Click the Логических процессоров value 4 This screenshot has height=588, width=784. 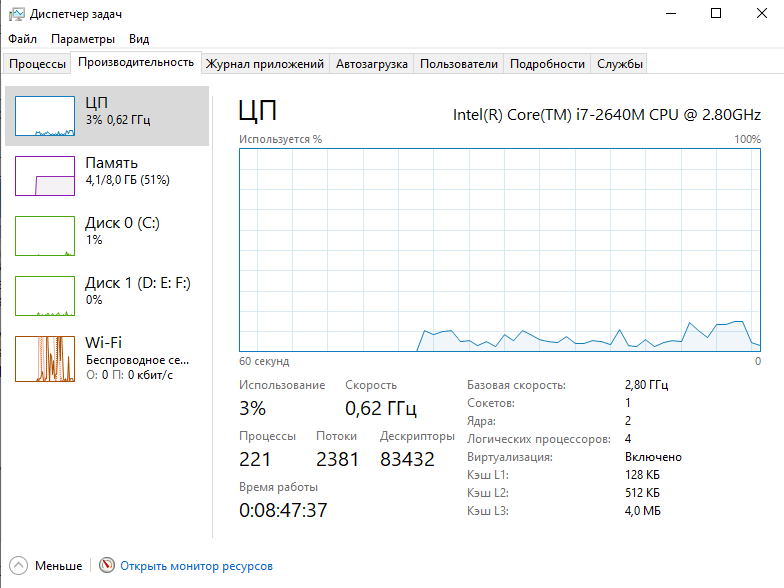tap(628, 438)
